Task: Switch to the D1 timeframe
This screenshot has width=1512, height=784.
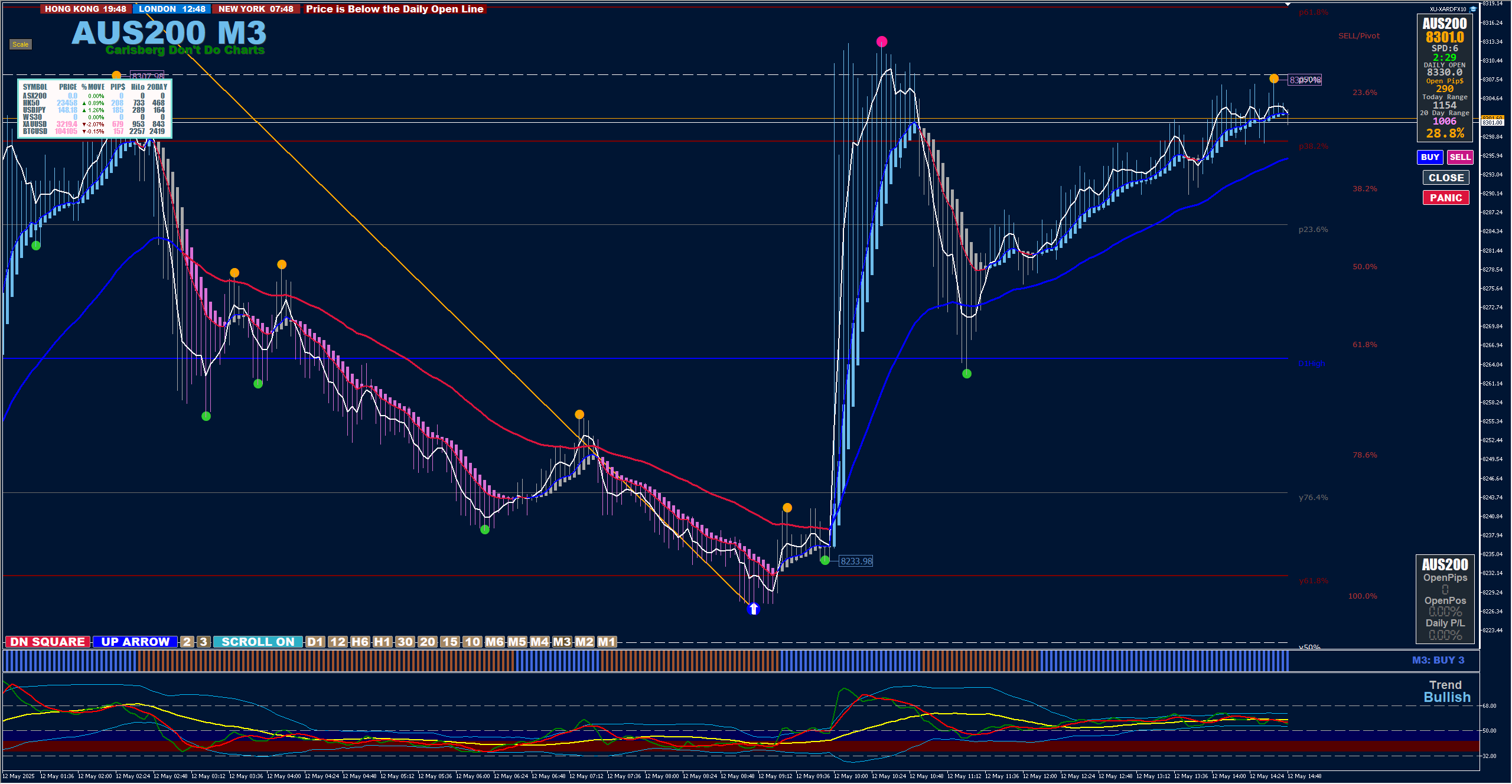Action: click(315, 642)
